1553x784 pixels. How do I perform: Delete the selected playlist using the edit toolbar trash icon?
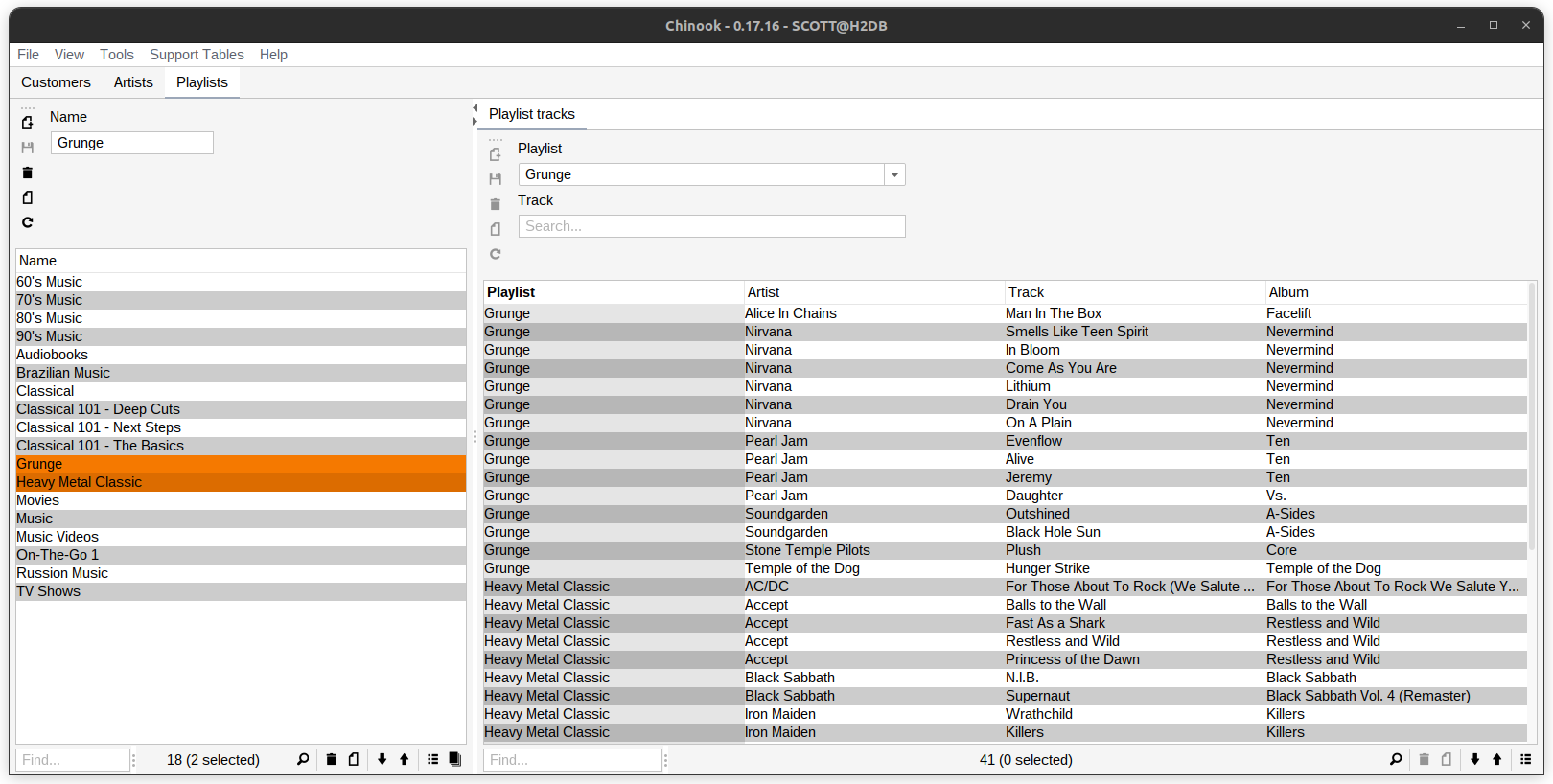[x=28, y=173]
